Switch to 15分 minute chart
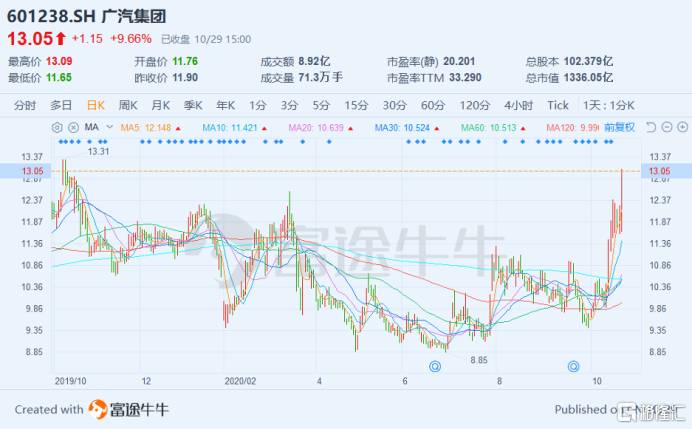The height and width of the screenshot is (429, 692). pos(356,105)
